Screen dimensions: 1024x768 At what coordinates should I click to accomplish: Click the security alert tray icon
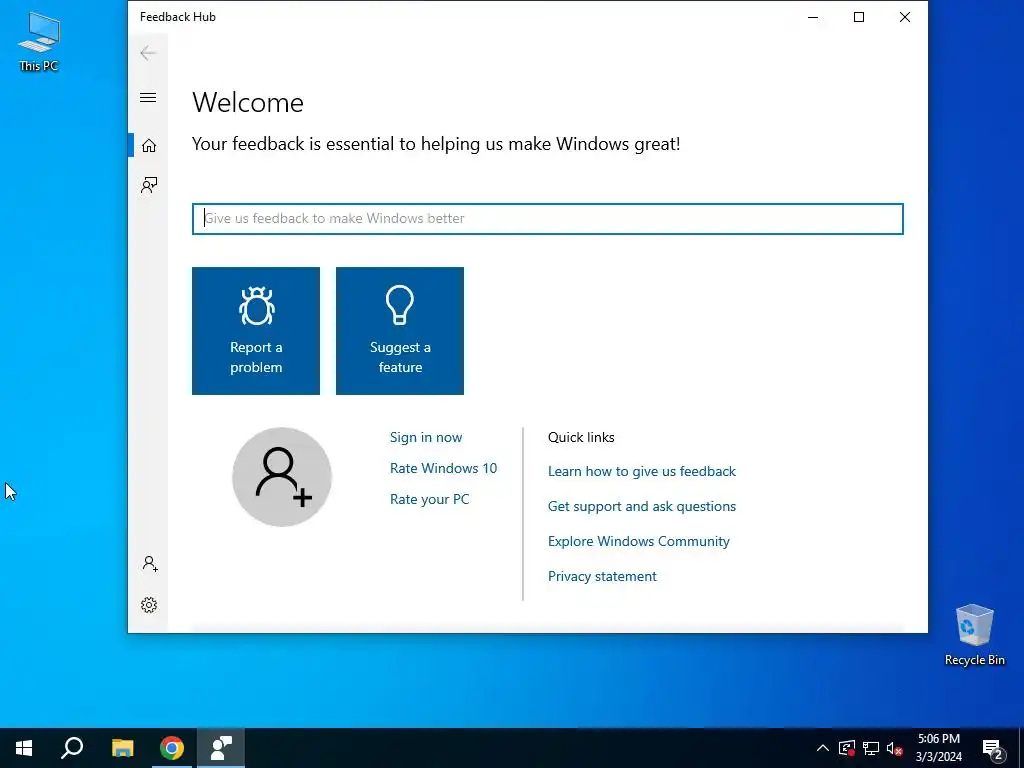tap(847, 748)
